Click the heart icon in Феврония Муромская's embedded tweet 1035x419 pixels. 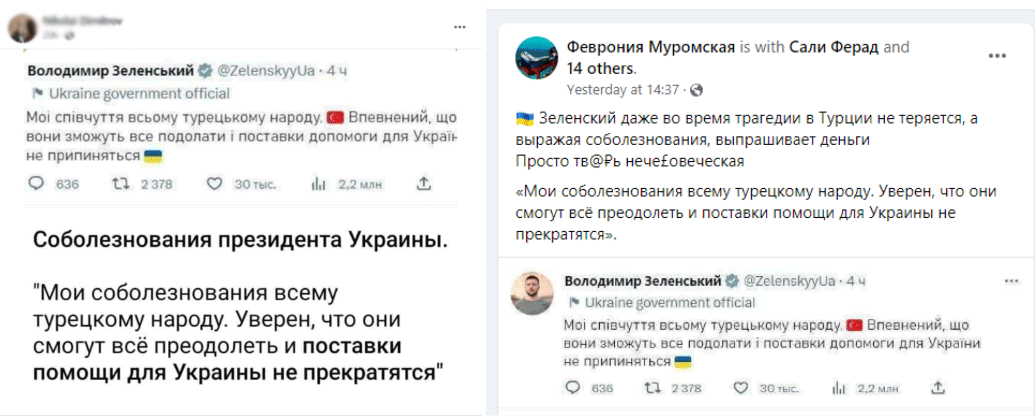point(742,387)
